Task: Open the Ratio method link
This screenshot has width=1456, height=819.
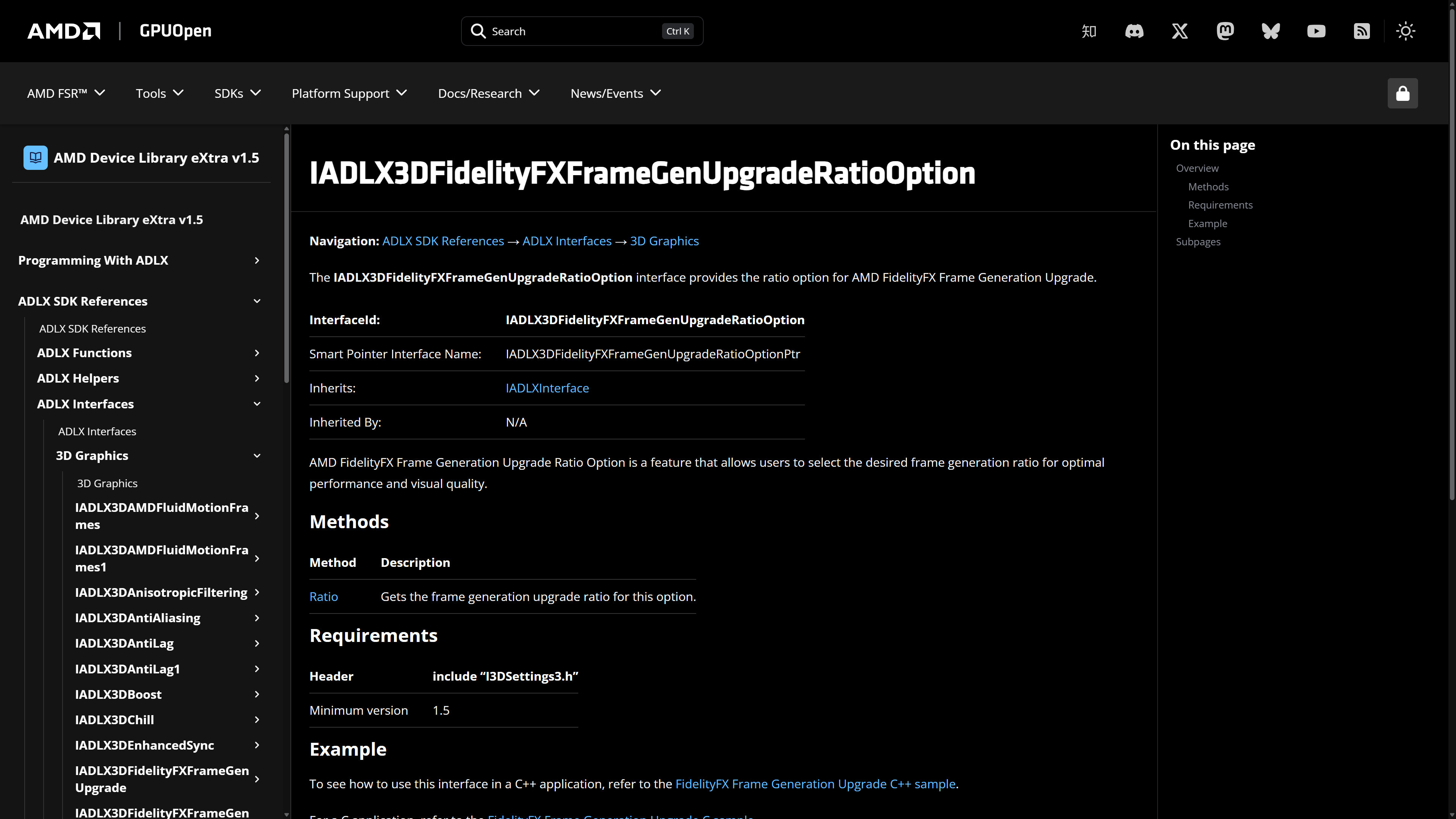Action: 323,597
